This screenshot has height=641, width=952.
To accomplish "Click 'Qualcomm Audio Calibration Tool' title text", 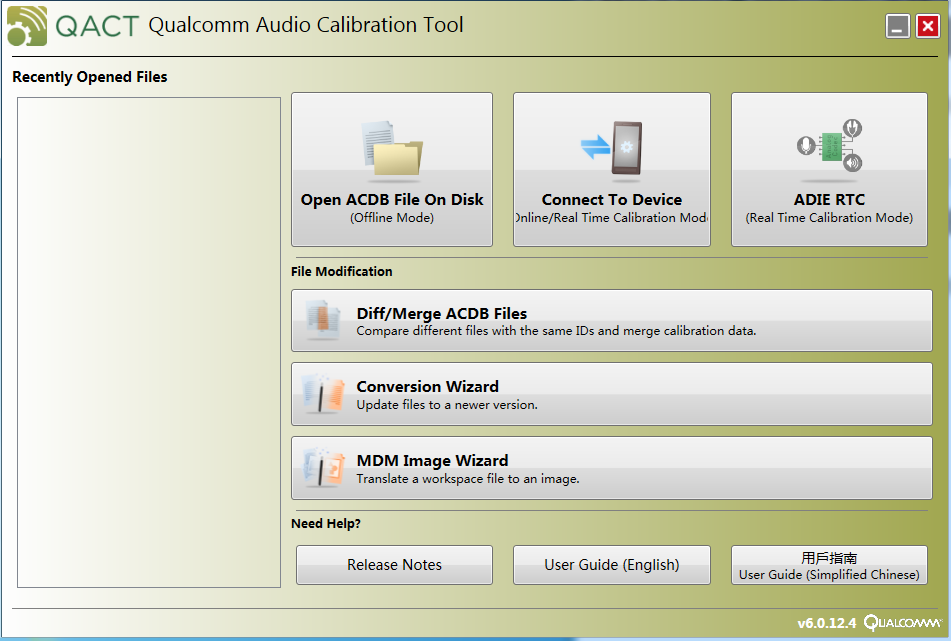I will (305, 25).
